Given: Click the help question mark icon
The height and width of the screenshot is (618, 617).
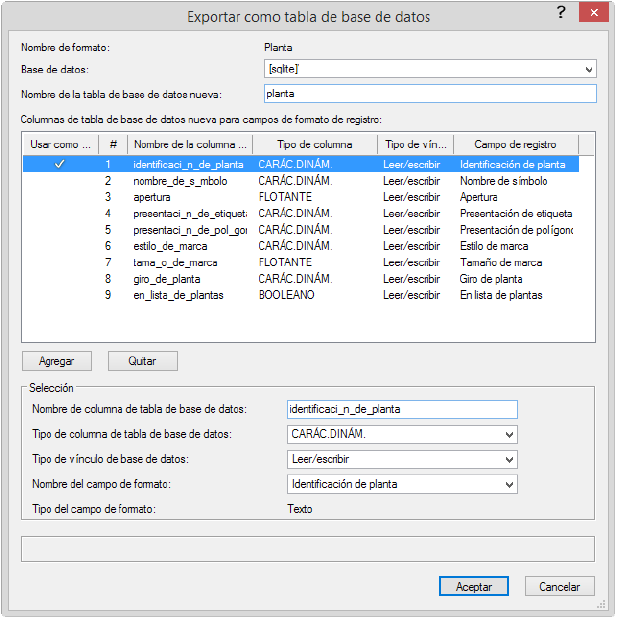Looking at the screenshot, I should 561,13.
